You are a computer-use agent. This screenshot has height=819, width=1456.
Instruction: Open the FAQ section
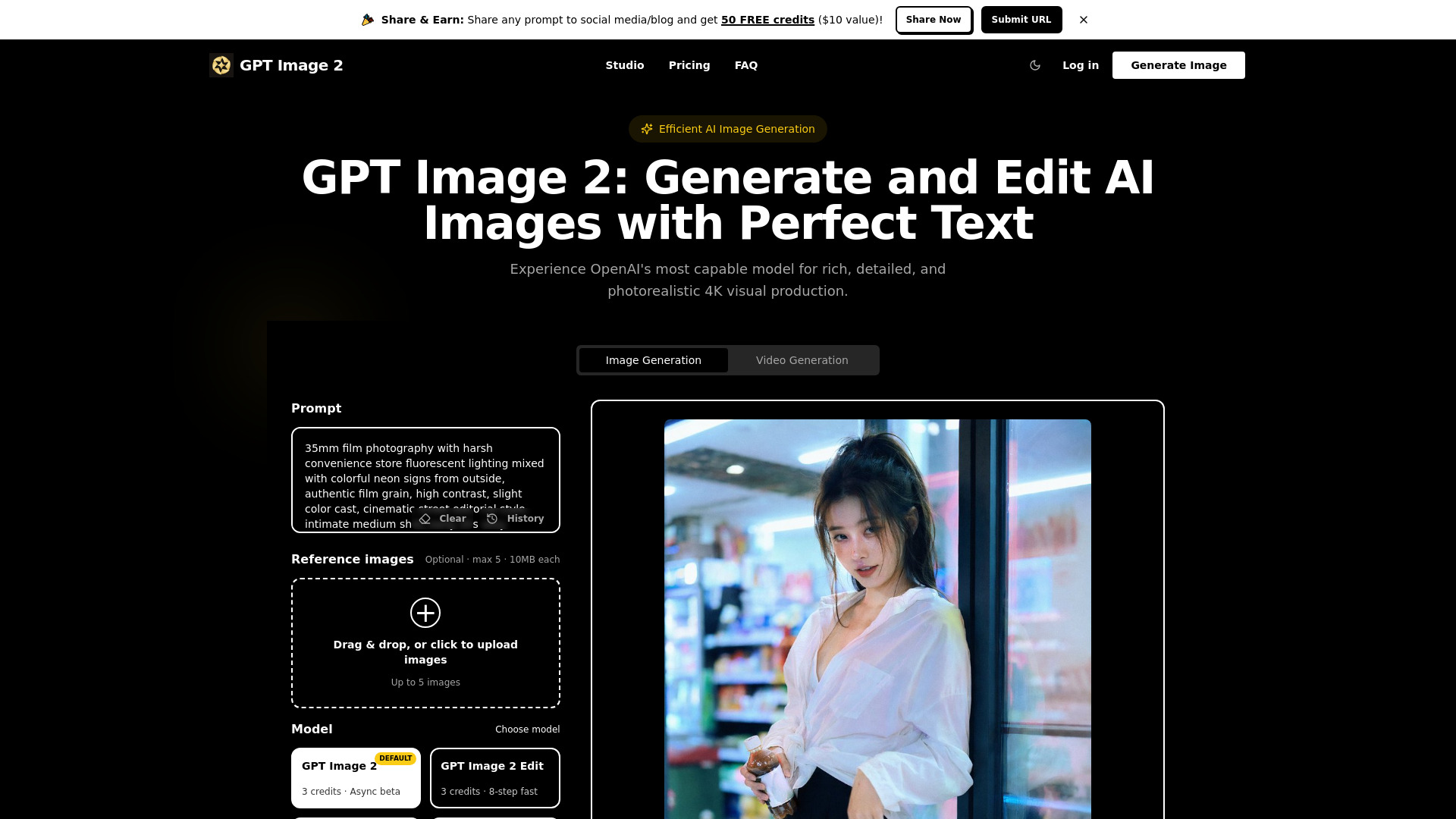coord(746,65)
